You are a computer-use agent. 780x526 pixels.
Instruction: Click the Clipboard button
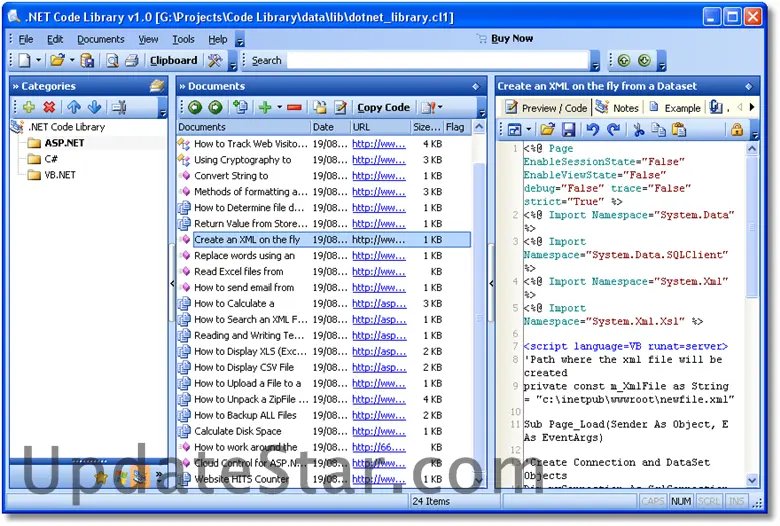(174, 61)
